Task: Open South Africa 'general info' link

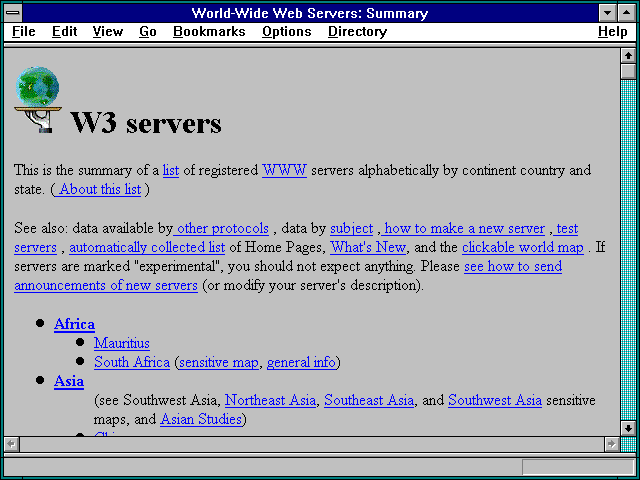Action: coord(301,362)
